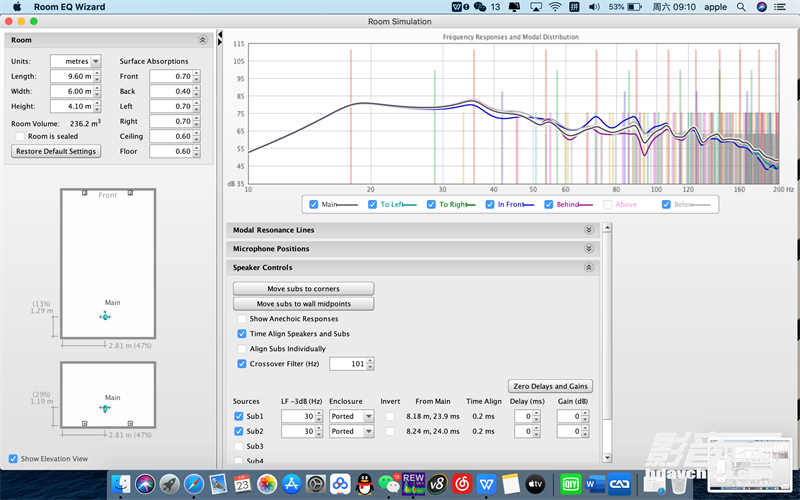800x500 pixels.
Task: Click Zero Delays and Gains
Action: pos(551,386)
